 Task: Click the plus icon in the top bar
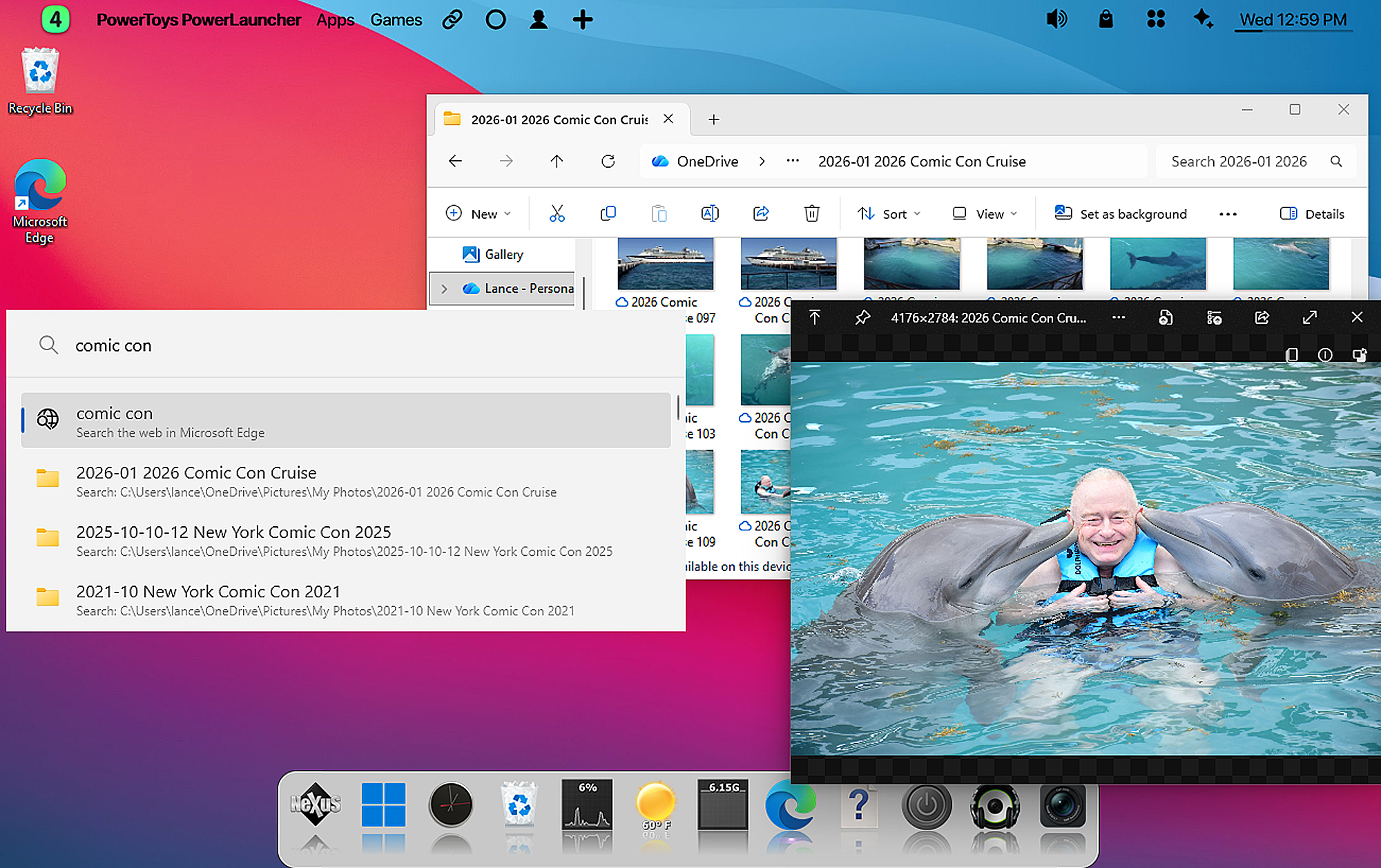pyautogui.click(x=583, y=19)
